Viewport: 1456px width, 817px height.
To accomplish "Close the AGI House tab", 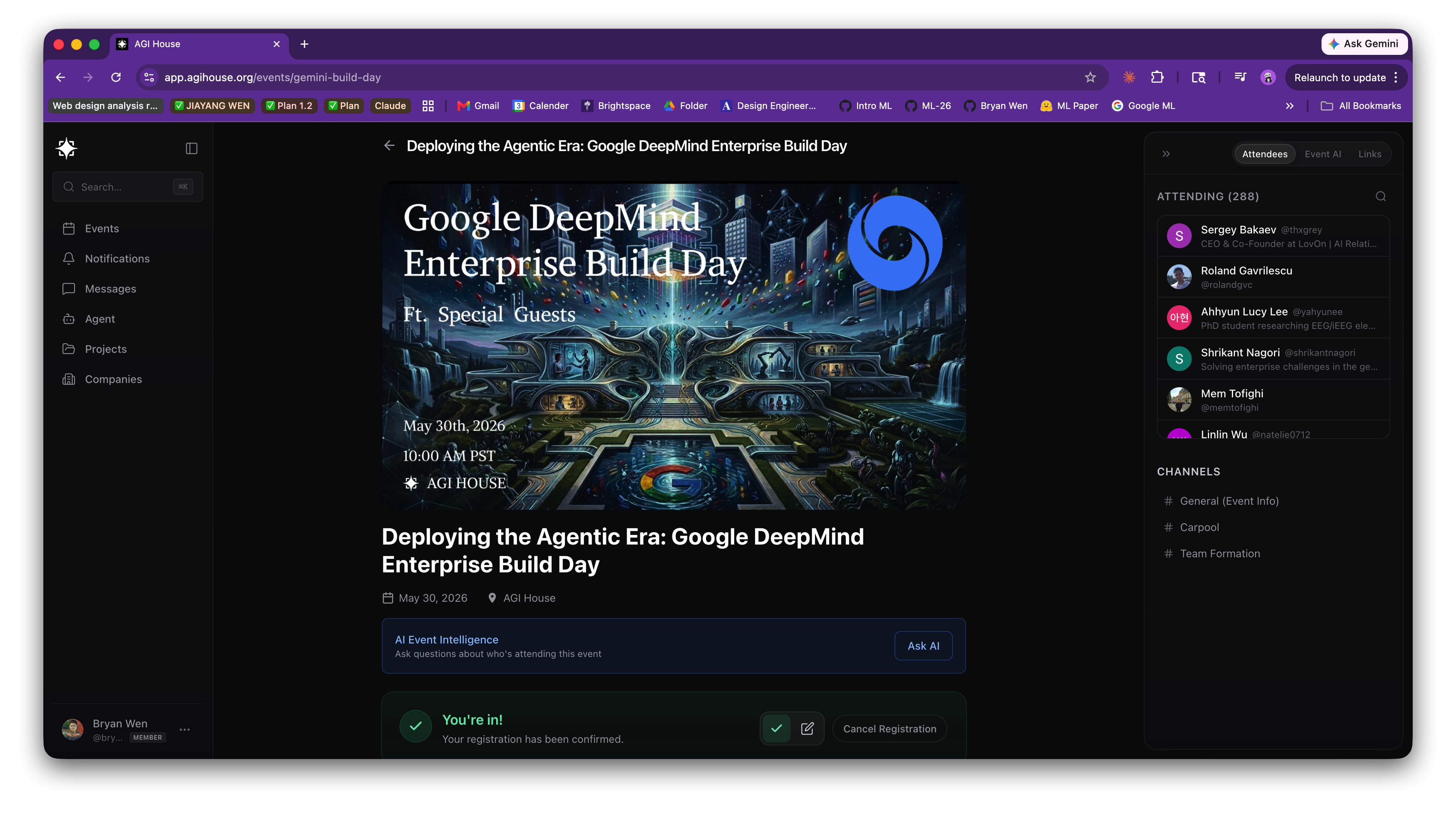I will [276, 44].
